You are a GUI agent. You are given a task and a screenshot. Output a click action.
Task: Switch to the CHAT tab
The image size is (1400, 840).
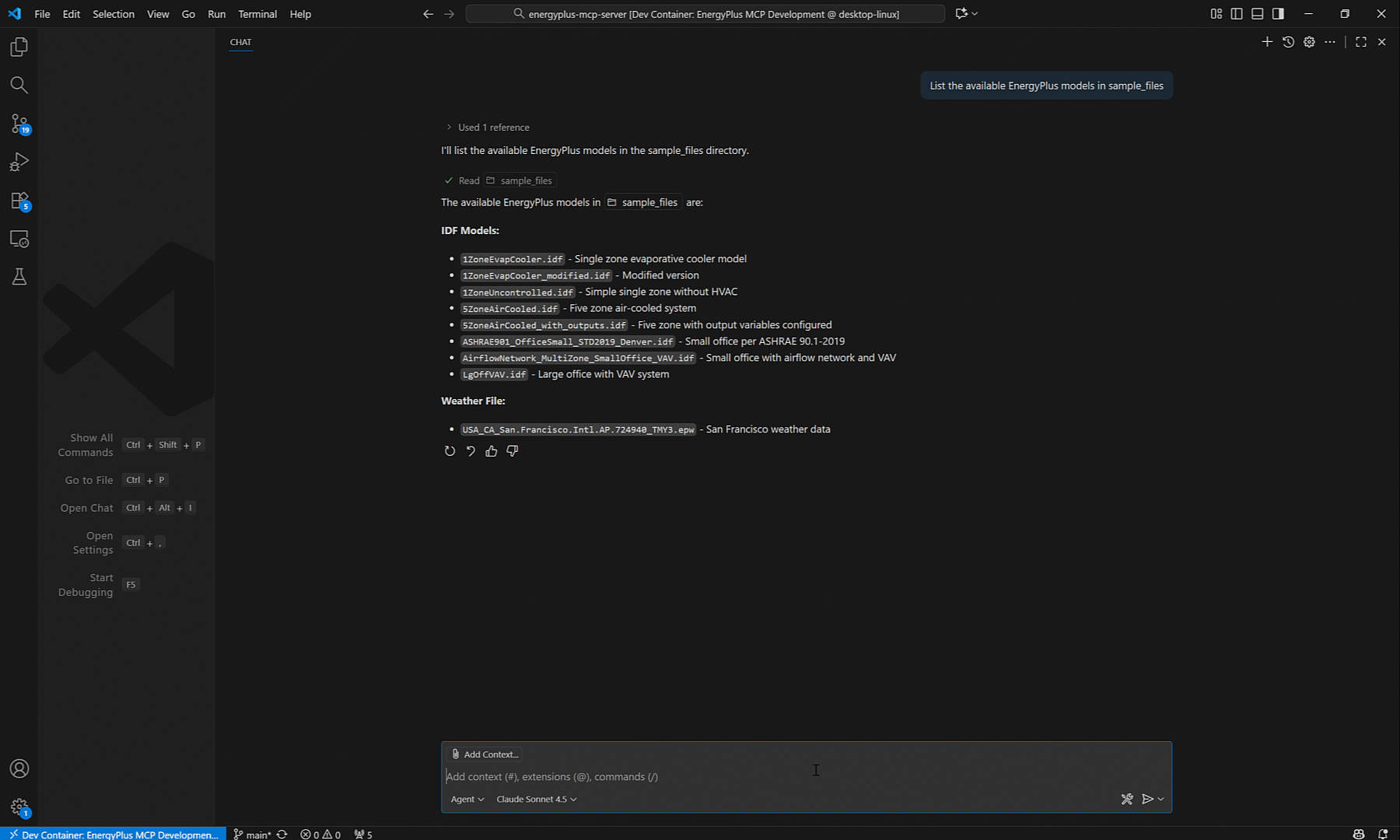(240, 42)
